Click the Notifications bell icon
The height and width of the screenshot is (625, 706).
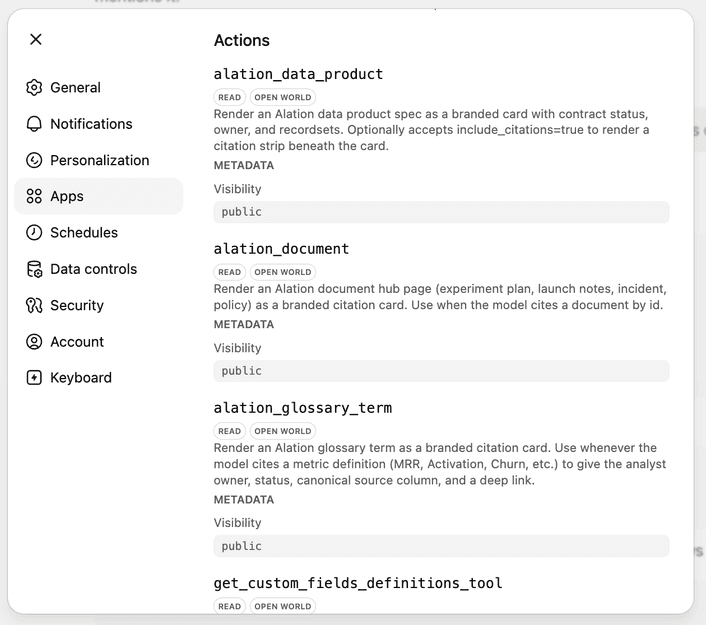pos(34,124)
